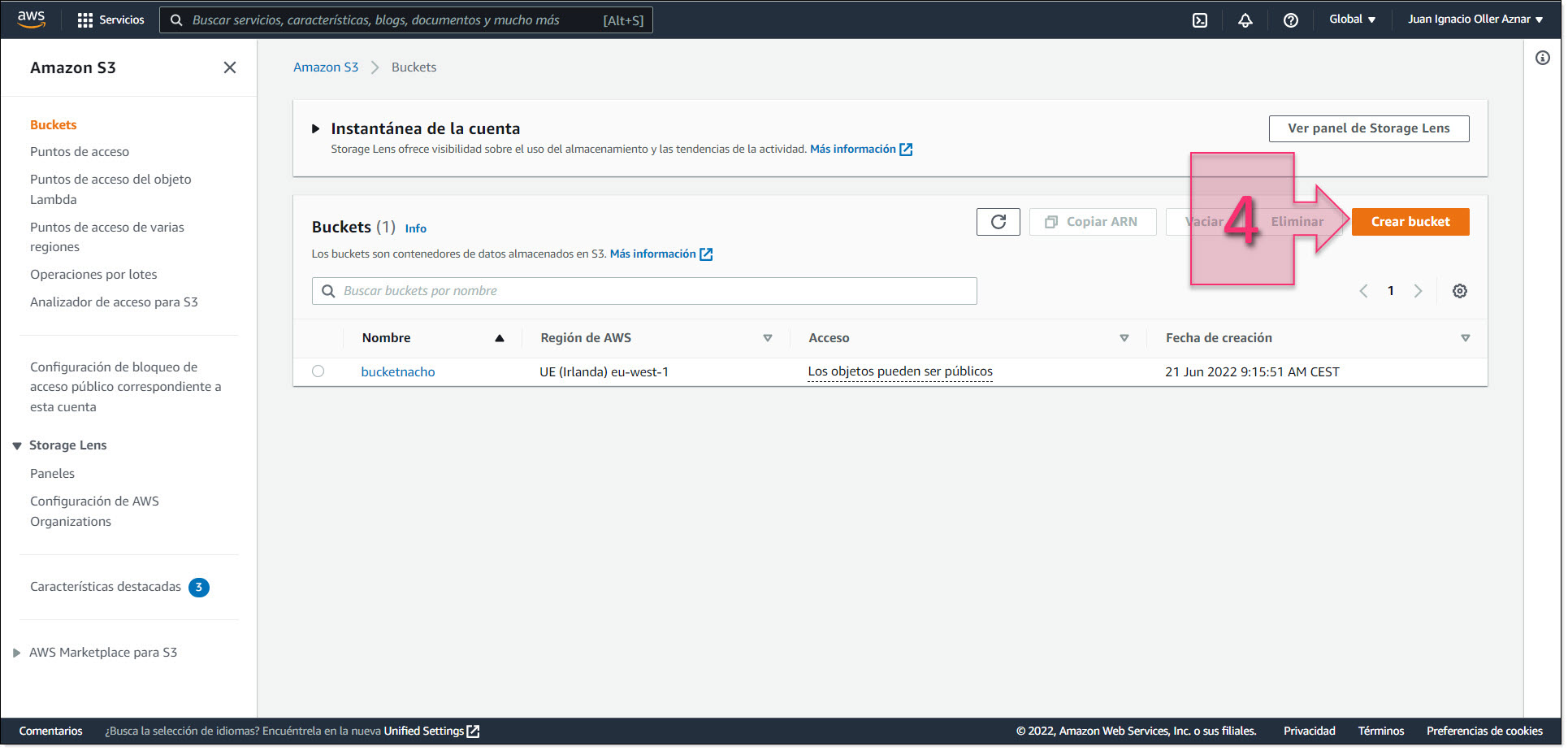The image size is (1568, 751).
Task: Click the AWS home logo
Action: point(31,19)
